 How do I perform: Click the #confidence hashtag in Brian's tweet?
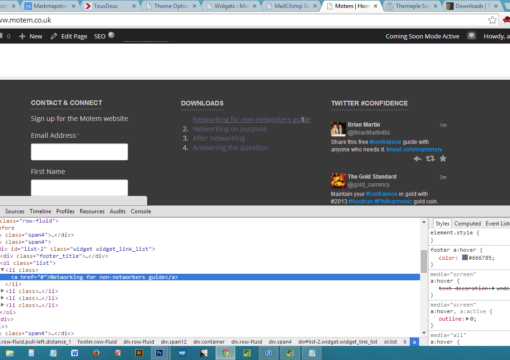[385, 142]
